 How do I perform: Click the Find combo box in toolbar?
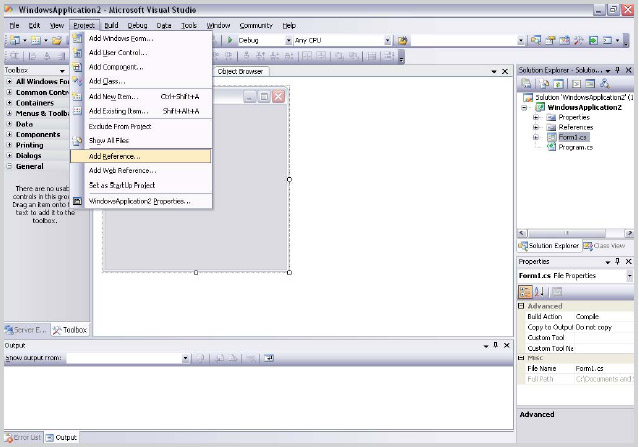[x=467, y=40]
